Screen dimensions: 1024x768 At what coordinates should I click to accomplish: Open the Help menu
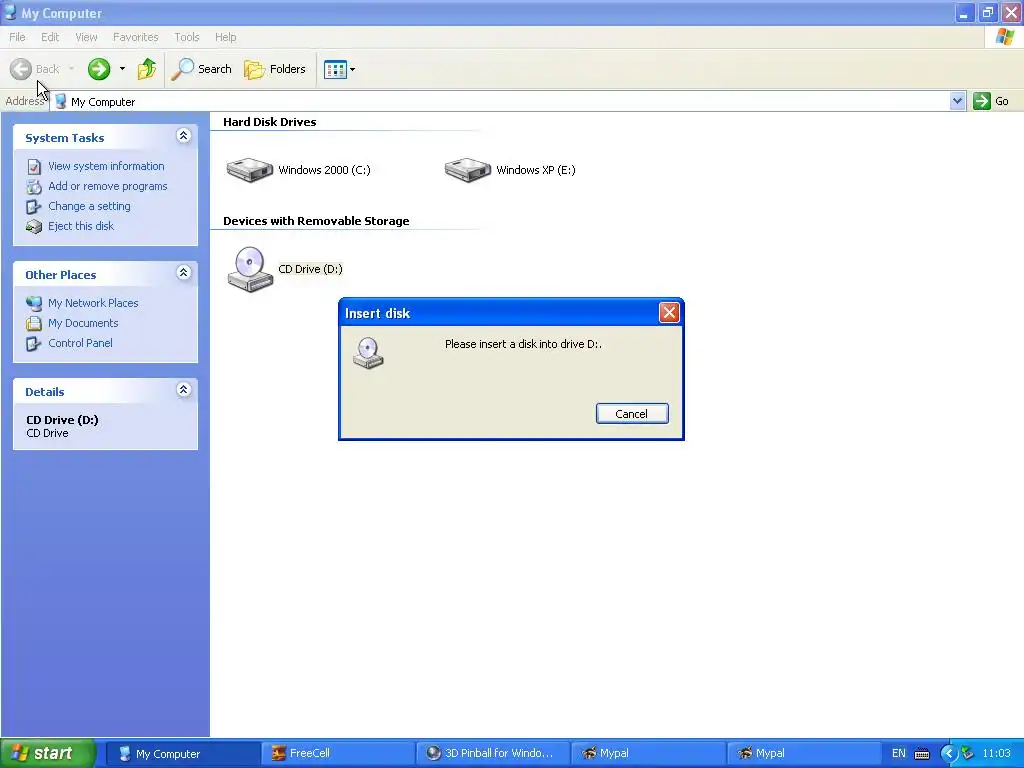point(225,37)
